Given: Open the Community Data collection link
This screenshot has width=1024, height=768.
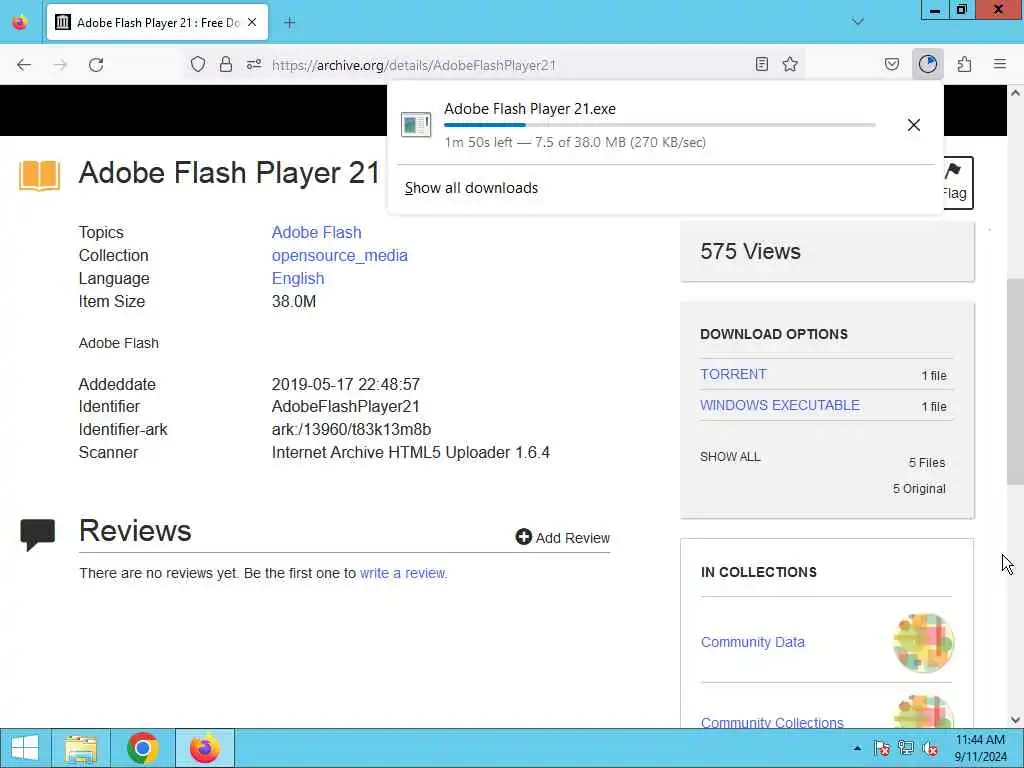Looking at the screenshot, I should click(752, 642).
